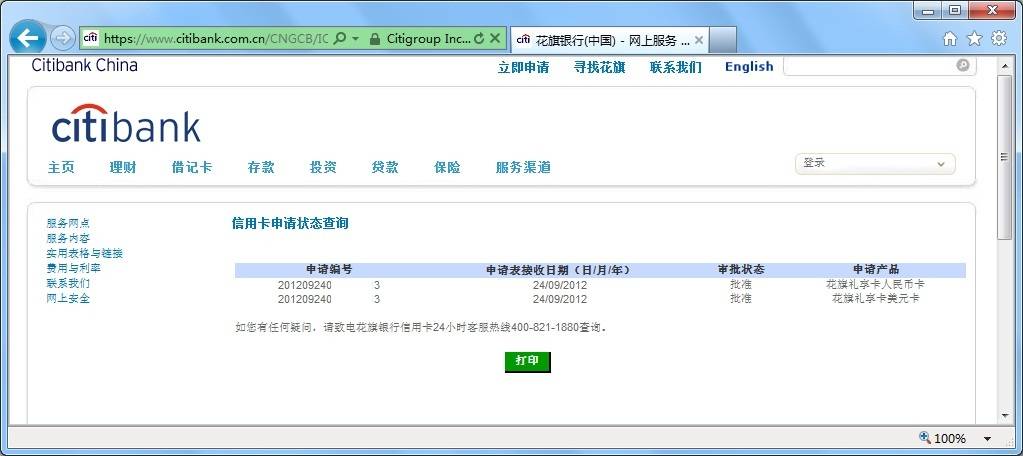Click the 实用表格与链接 sidebar link
This screenshot has width=1023, height=456.
tap(85, 253)
